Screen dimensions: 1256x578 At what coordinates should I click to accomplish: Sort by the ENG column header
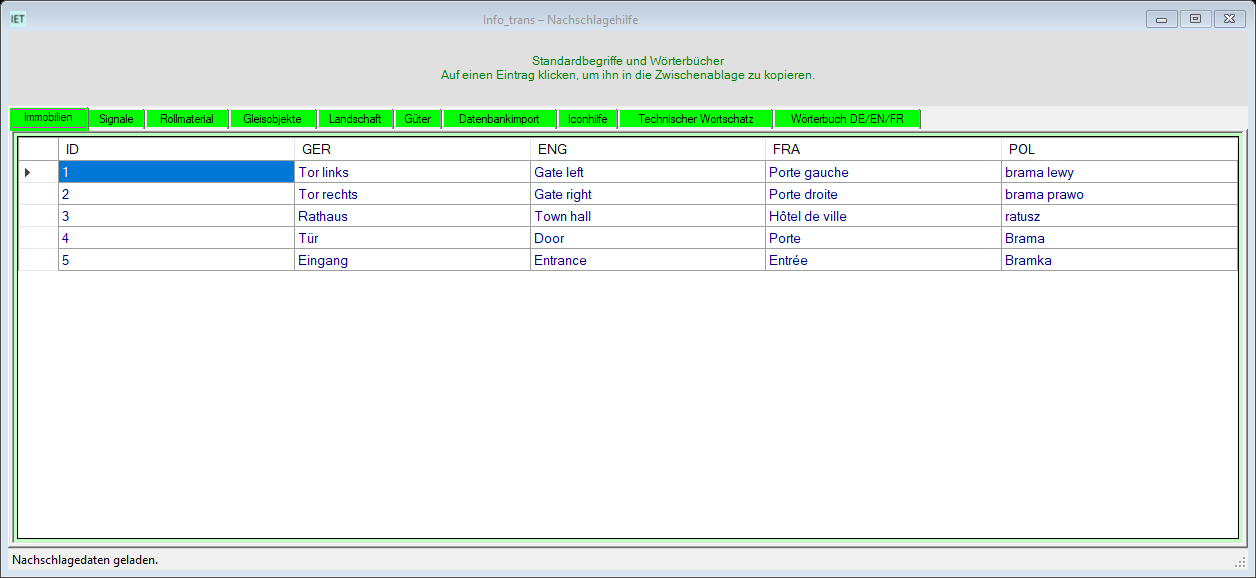point(648,149)
